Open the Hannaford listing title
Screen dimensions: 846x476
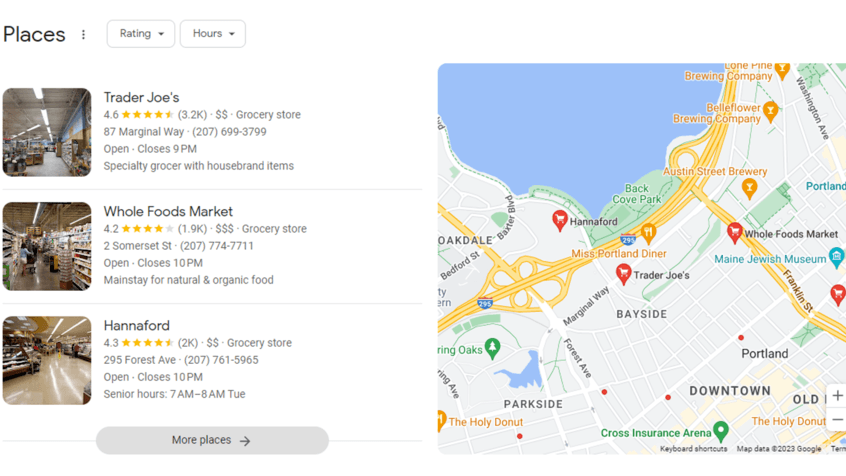click(137, 325)
